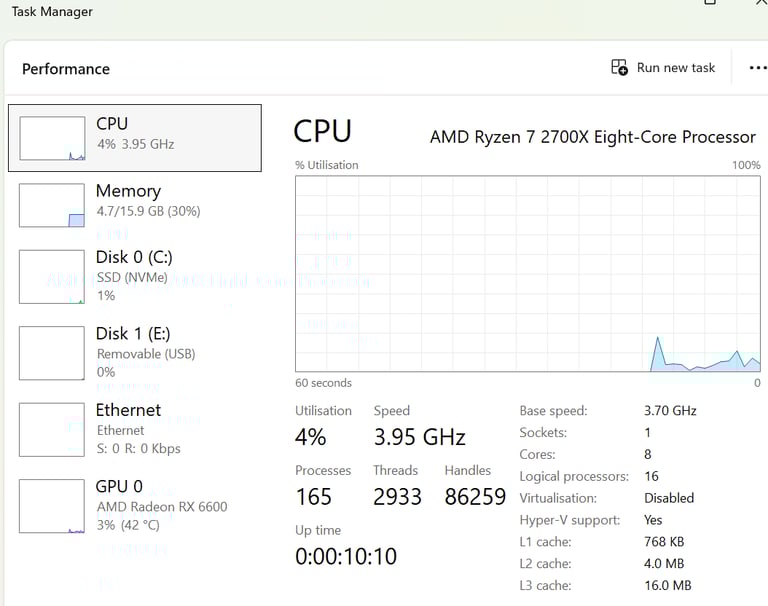Viewport: 768px width, 606px height.
Task: Click the CPU utilisation graph area
Action: point(528,274)
